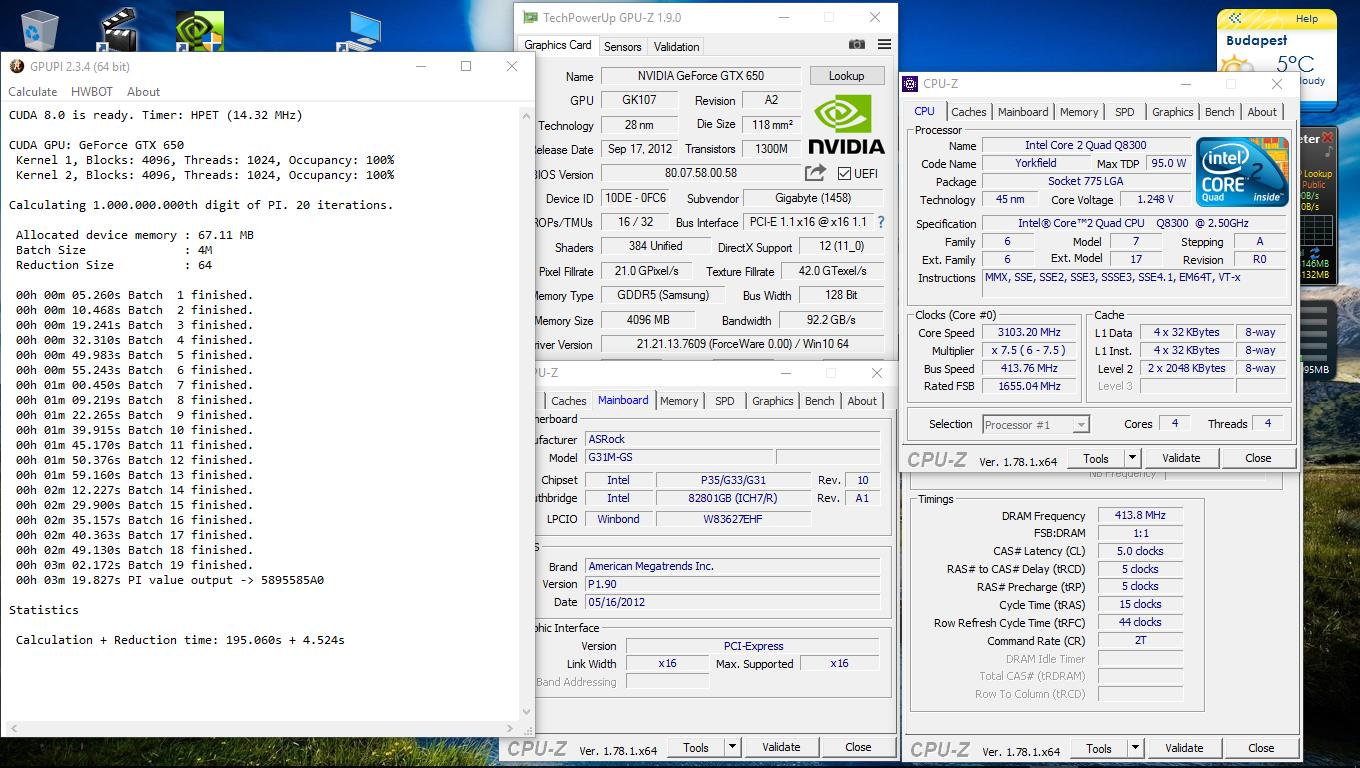Click the Core Speed value 3103.20 MHz

pos(1029,333)
